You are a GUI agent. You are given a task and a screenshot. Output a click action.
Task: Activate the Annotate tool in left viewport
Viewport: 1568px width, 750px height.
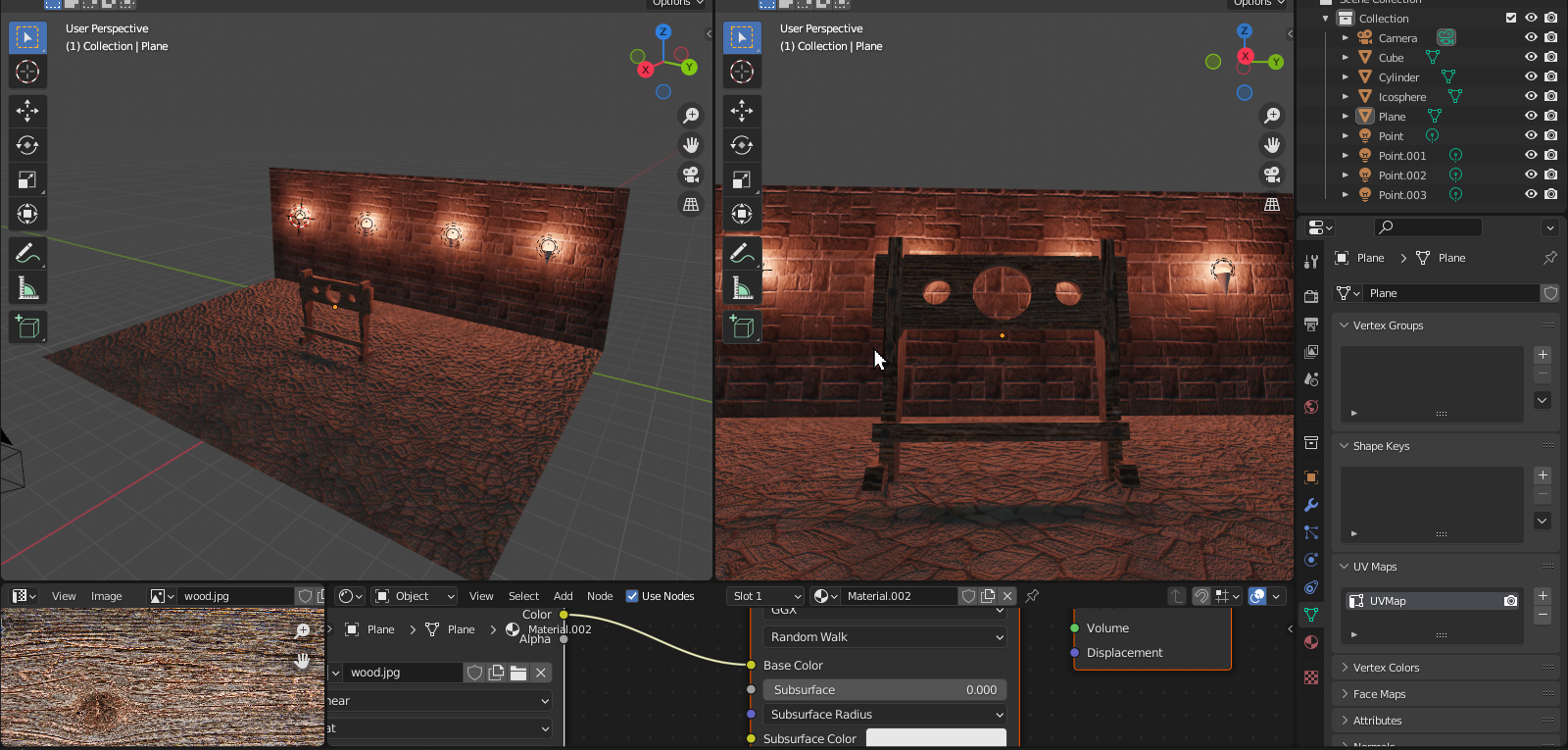pos(27,254)
